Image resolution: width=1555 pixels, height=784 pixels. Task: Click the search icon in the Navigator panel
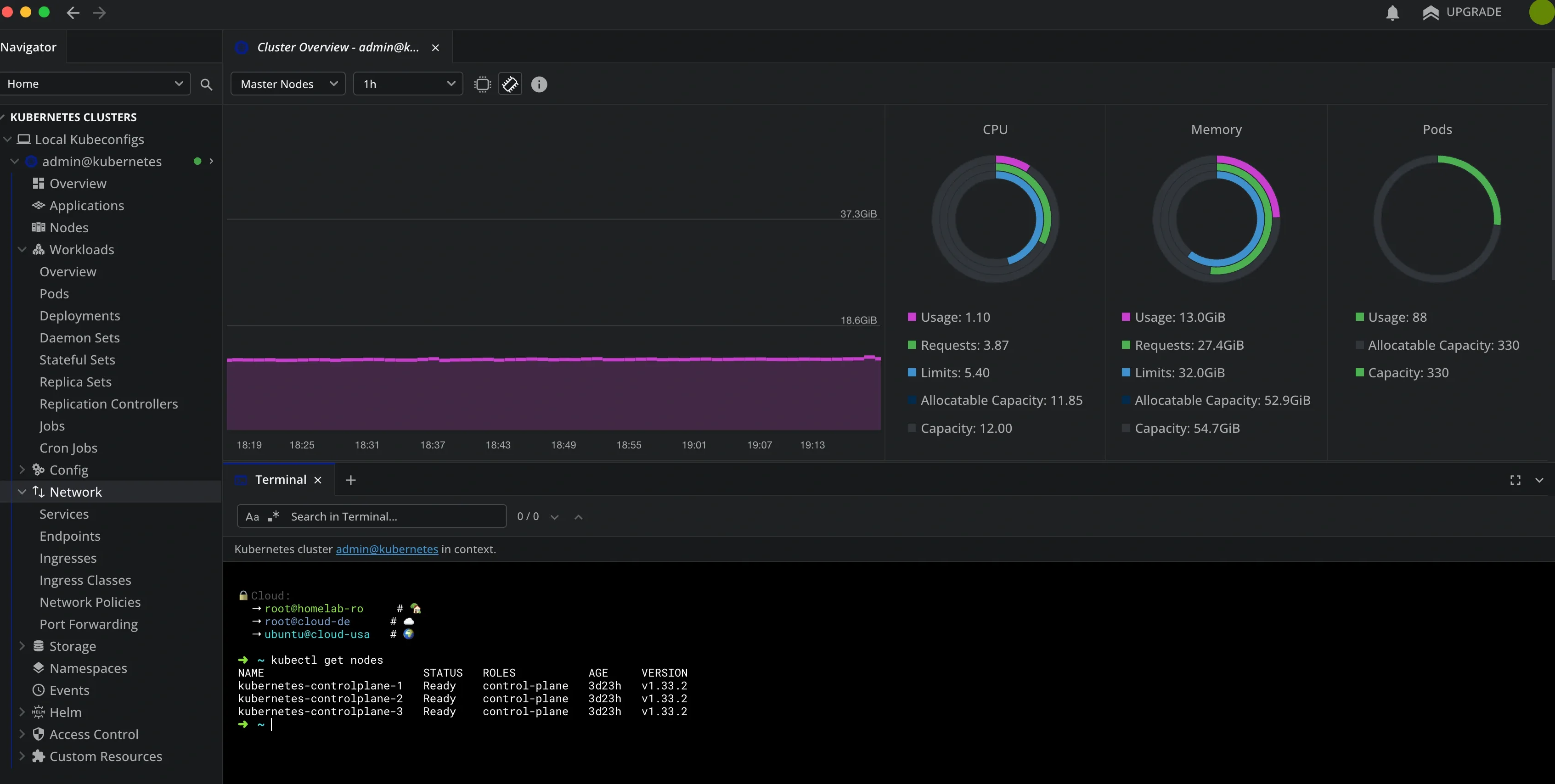(207, 84)
